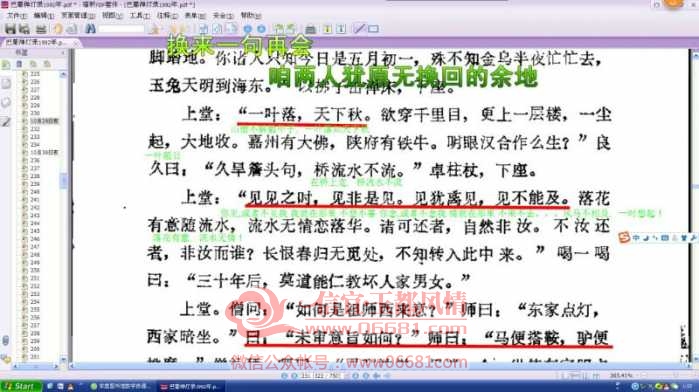Click the second T text icon
This screenshot has width=699, height=392.
341,29
